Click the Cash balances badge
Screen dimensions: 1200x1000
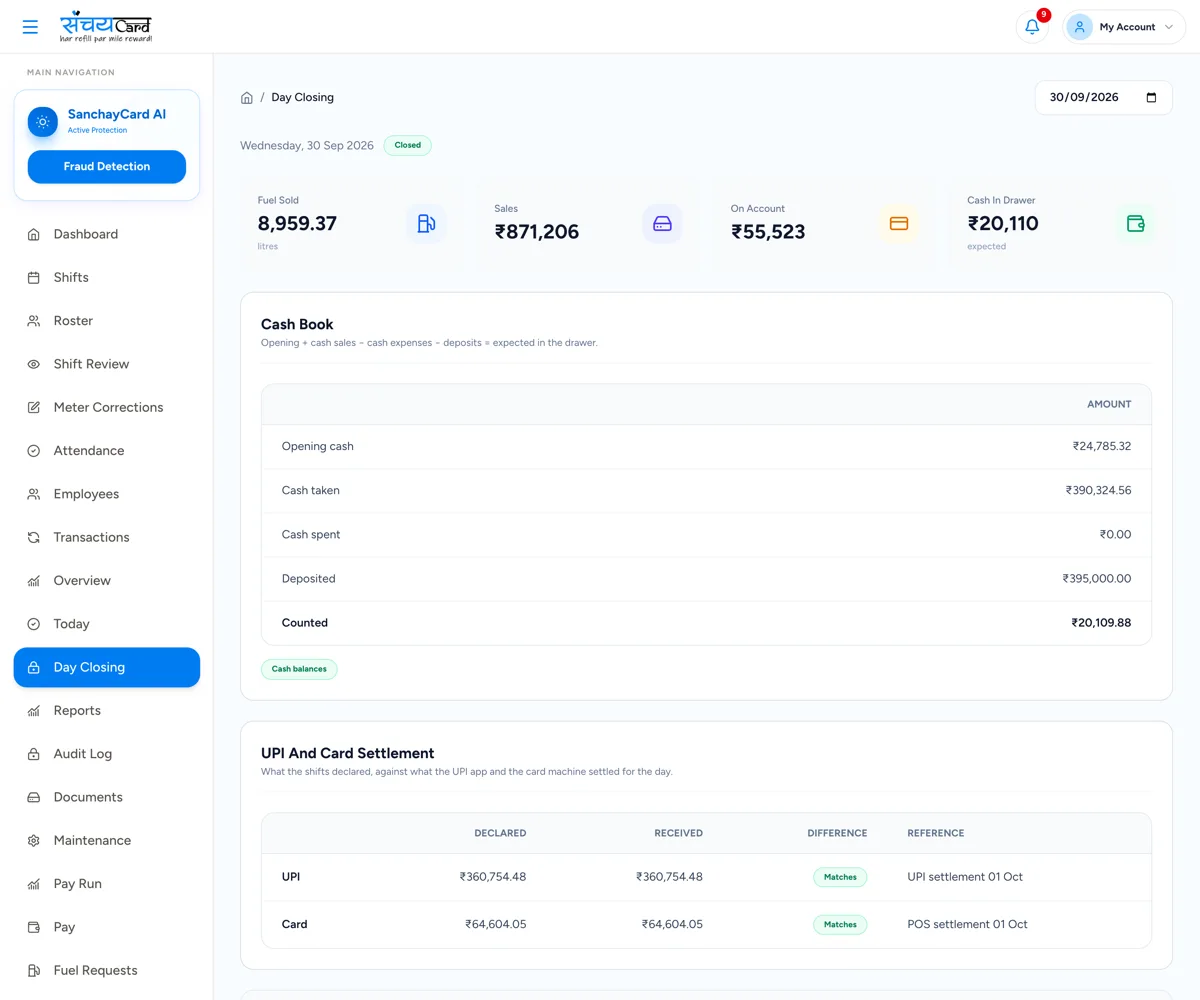pos(299,669)
